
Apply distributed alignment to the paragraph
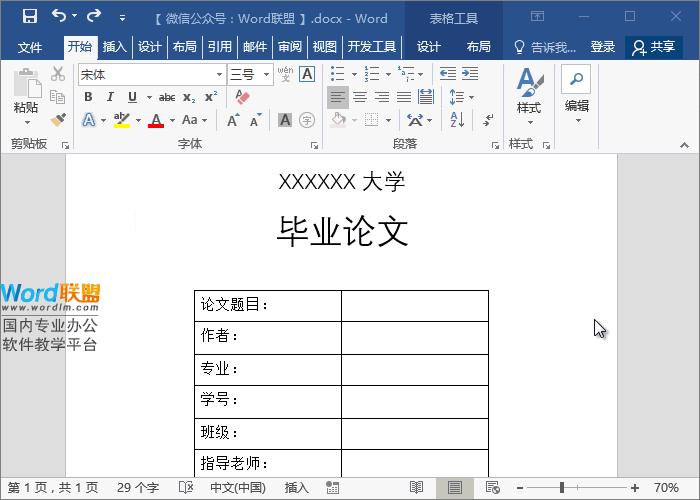point(426,96)
